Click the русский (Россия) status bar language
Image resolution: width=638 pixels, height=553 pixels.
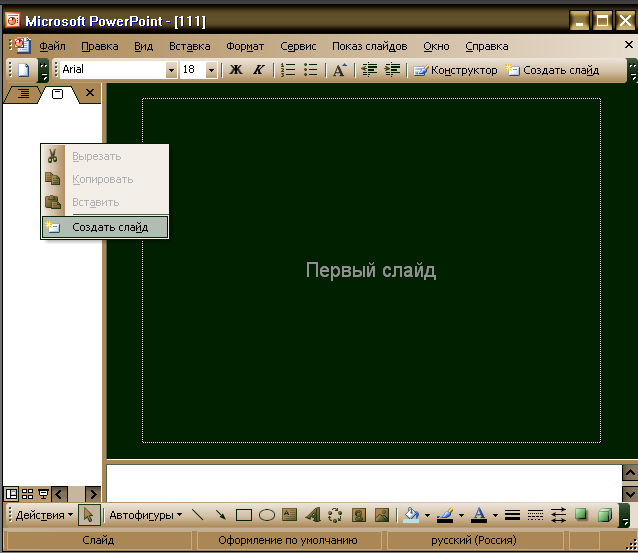point(474,540)
